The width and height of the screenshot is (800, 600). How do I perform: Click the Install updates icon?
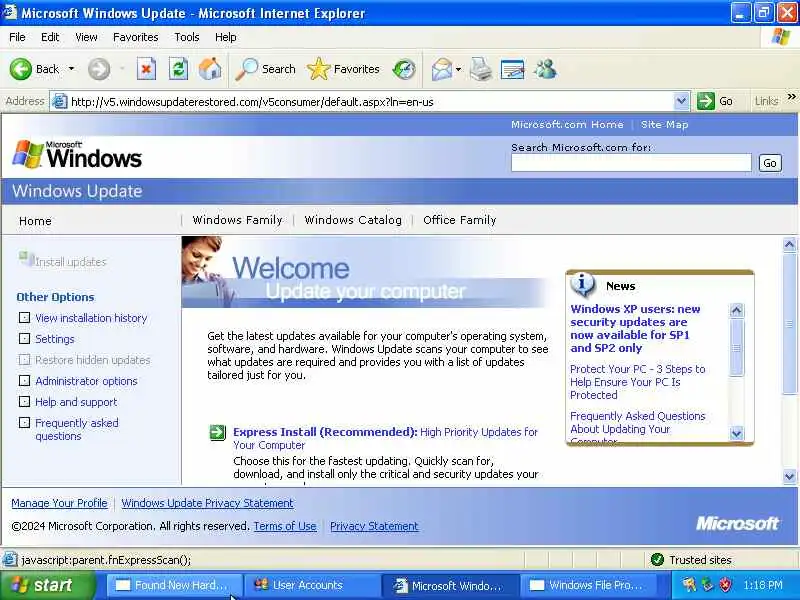(26, 259)
